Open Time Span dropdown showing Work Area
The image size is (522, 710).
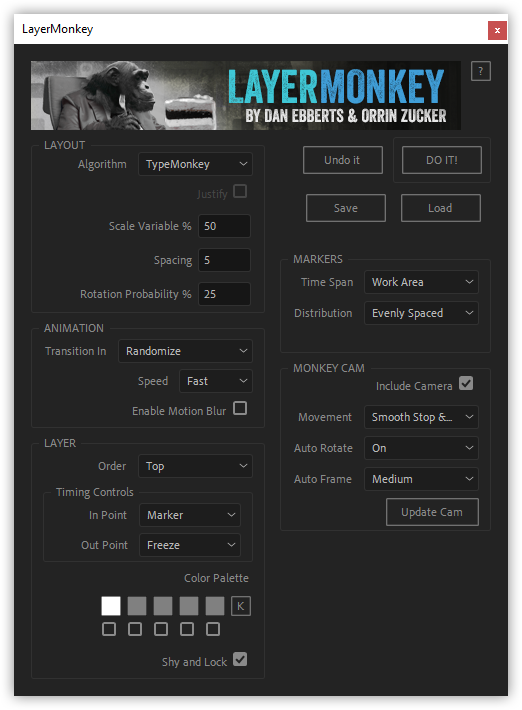(421, 282)
